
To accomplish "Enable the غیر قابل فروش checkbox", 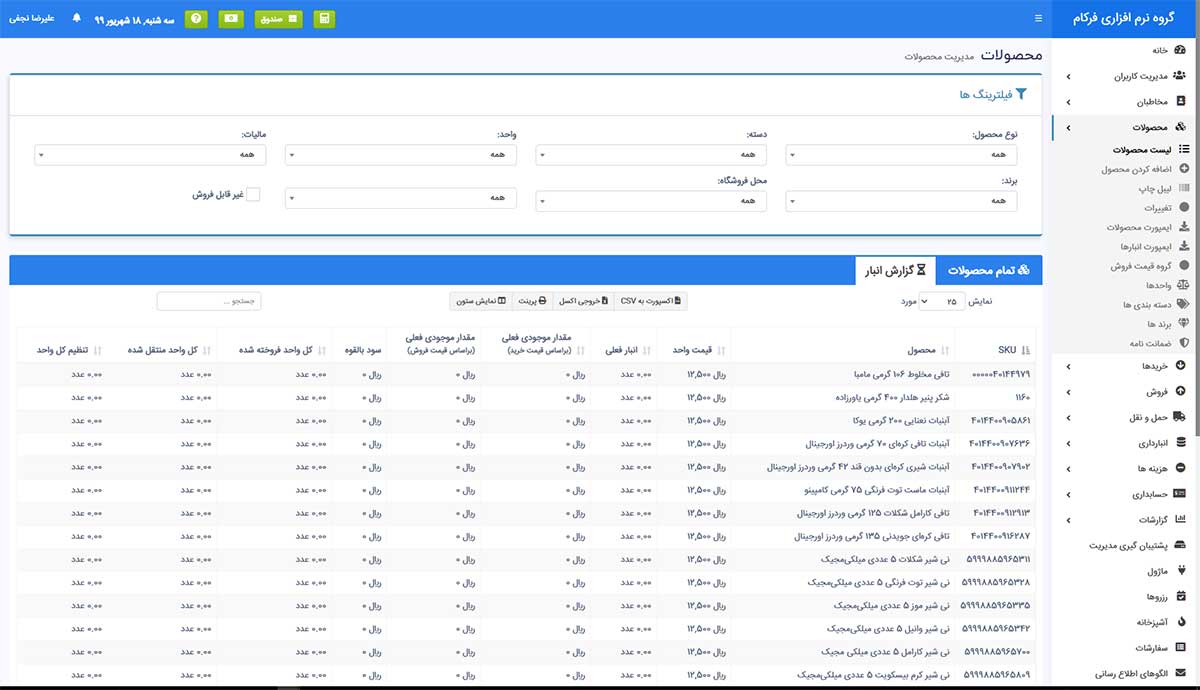I will 253,195.
